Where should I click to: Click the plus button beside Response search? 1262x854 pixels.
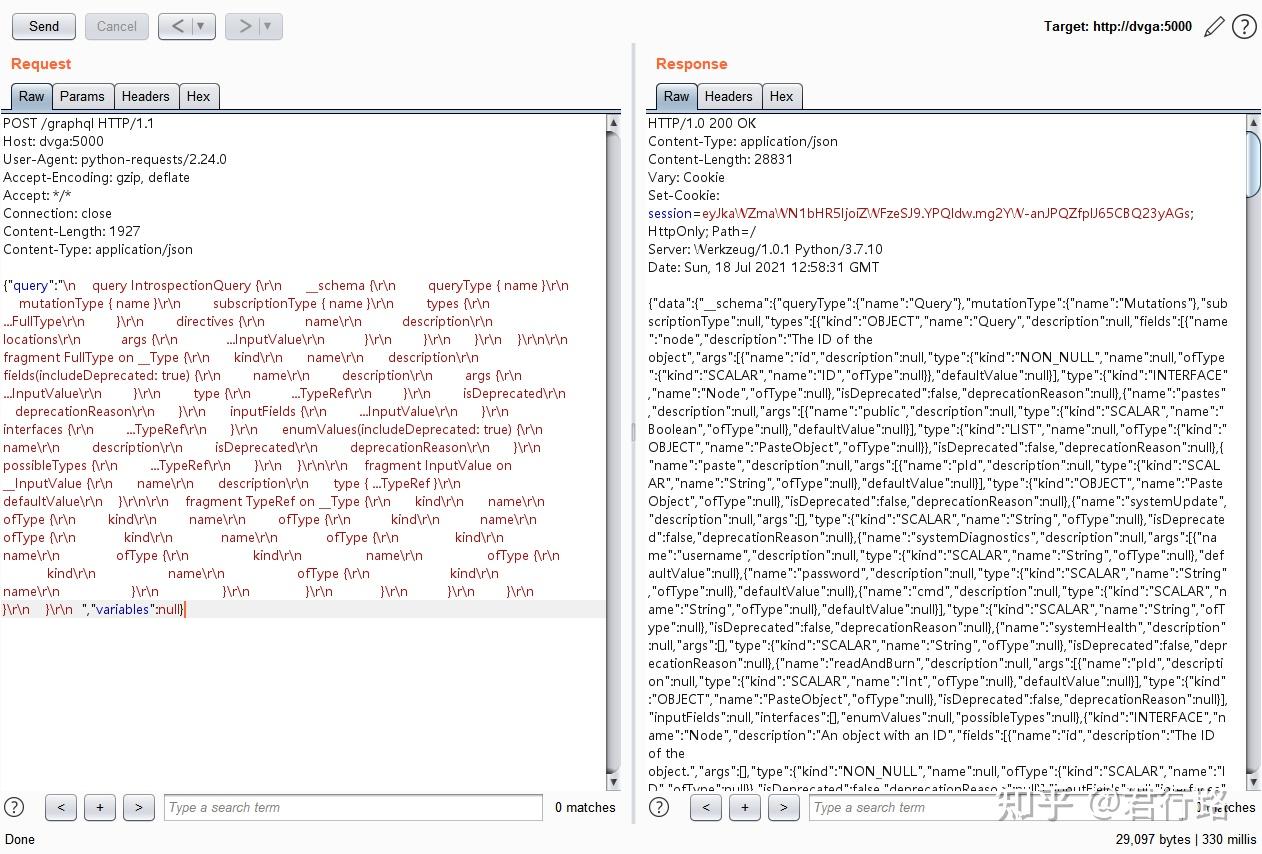(x=745, y=807)
